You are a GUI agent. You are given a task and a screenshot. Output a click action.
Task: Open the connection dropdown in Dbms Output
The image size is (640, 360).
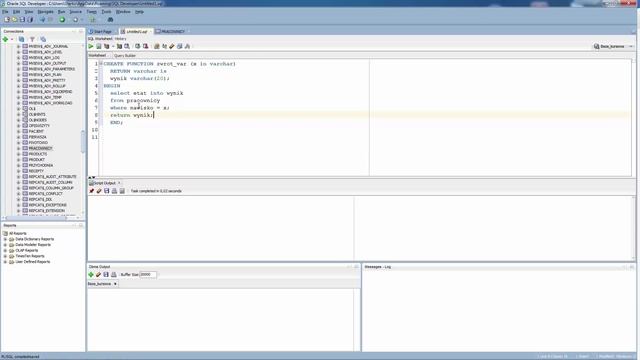tap(115, 284)
